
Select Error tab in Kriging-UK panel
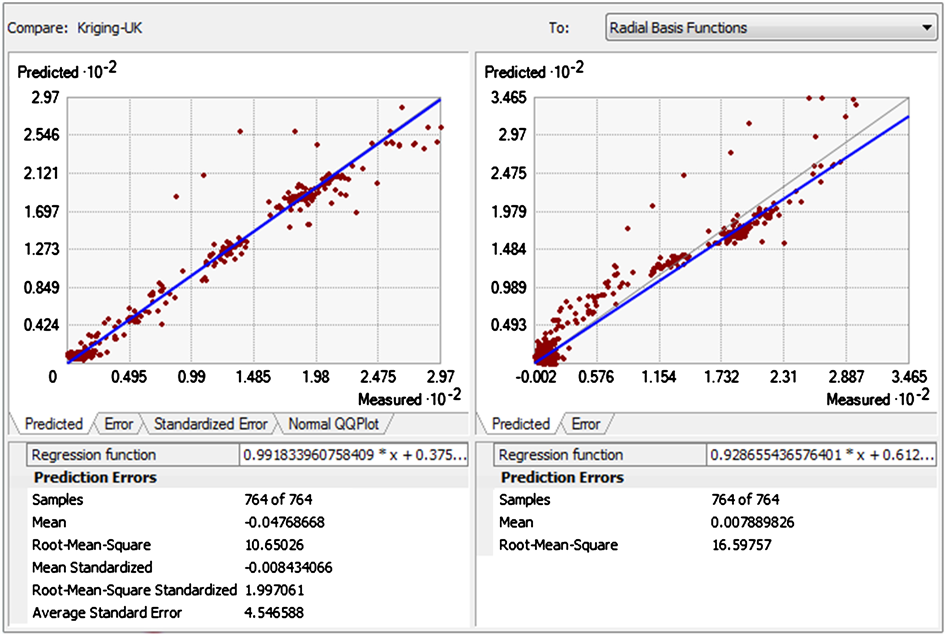click(x=118, y=424)
